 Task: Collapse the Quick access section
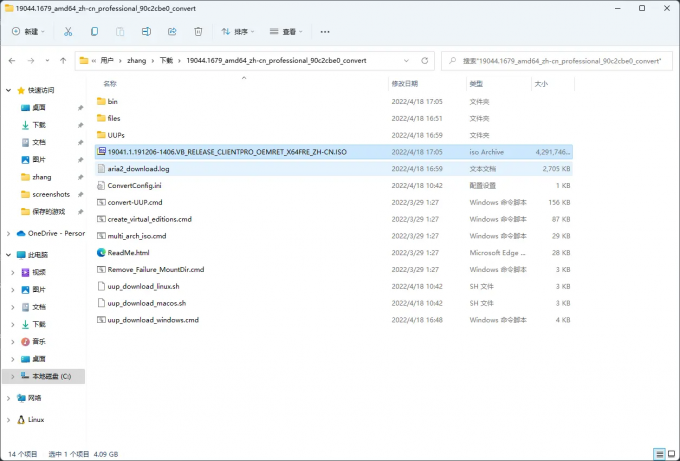pyautogui.click(x=8, y=90)
